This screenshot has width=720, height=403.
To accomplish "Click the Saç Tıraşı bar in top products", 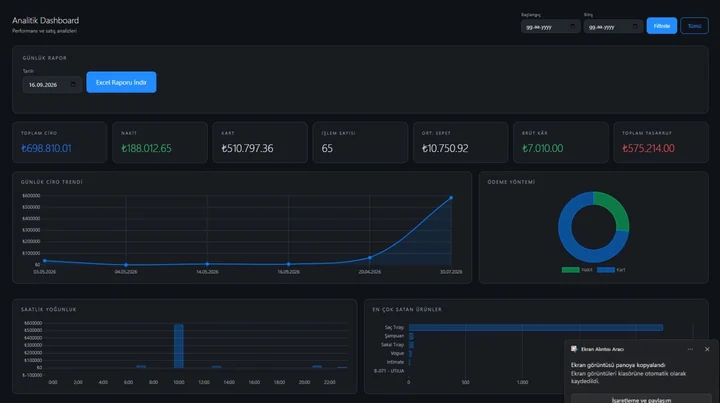I will [x=536, y=327].
